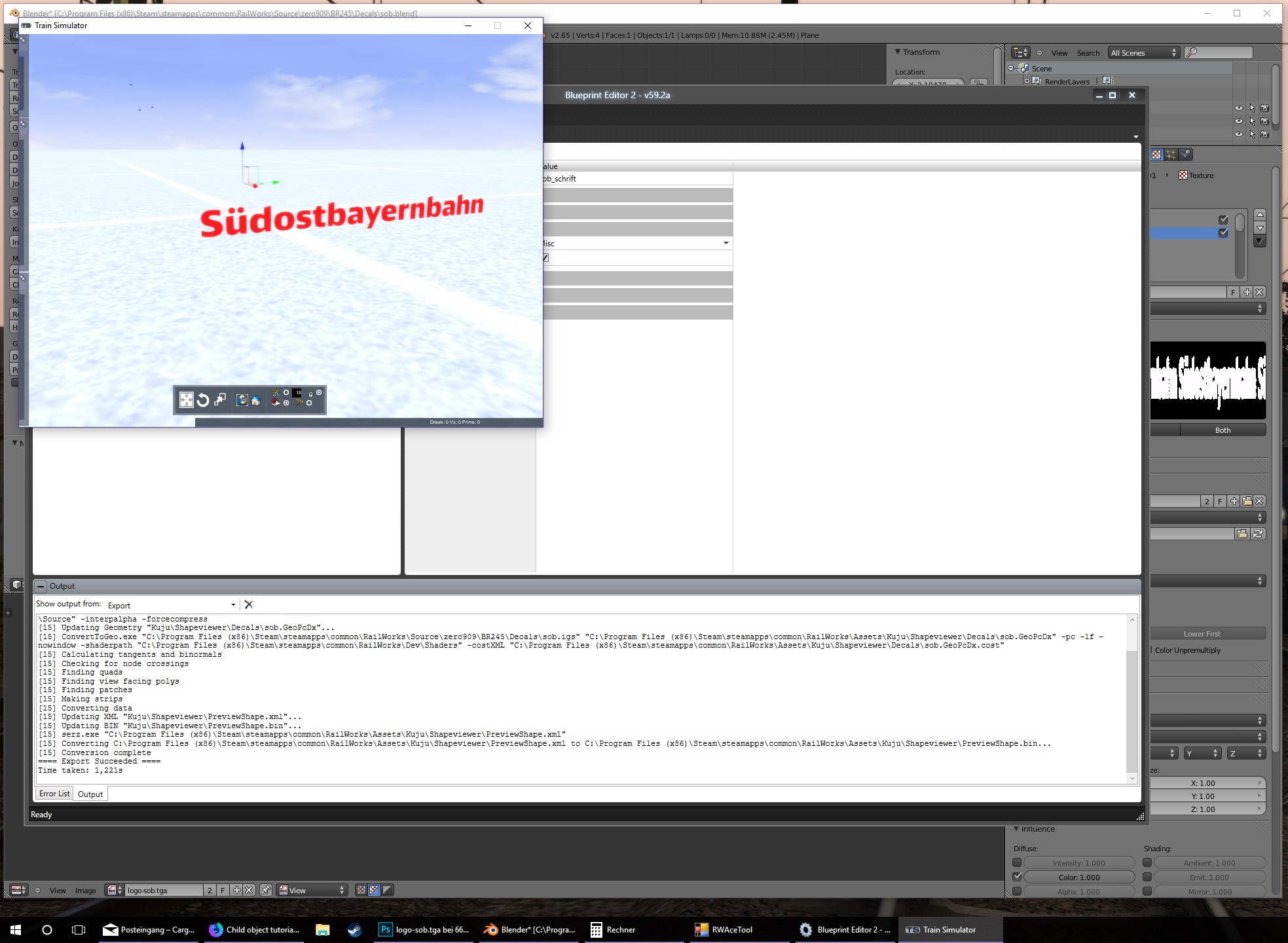Toggle the Color influence checkbox
The width and height of the screenshot is (1288, 943).
(1017, 877)
